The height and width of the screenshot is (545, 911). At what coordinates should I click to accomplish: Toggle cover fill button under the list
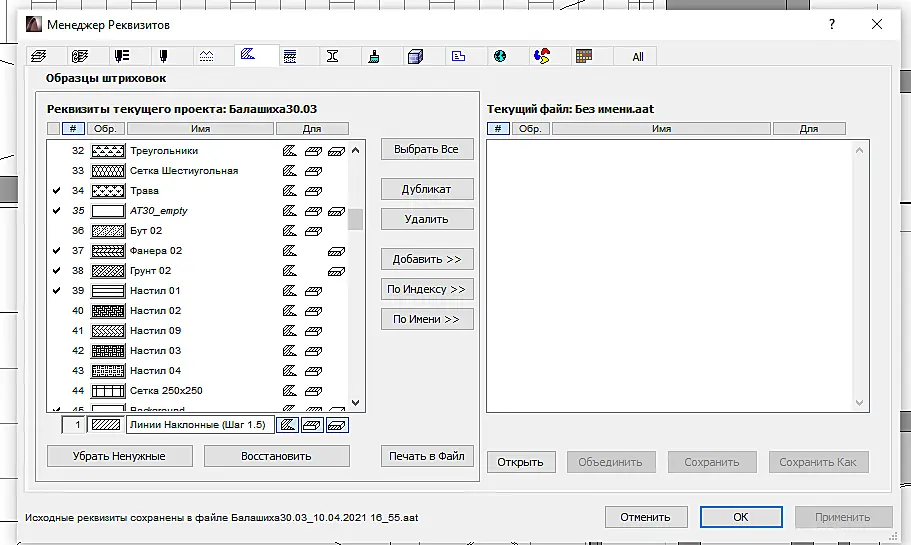pos(312,425)
